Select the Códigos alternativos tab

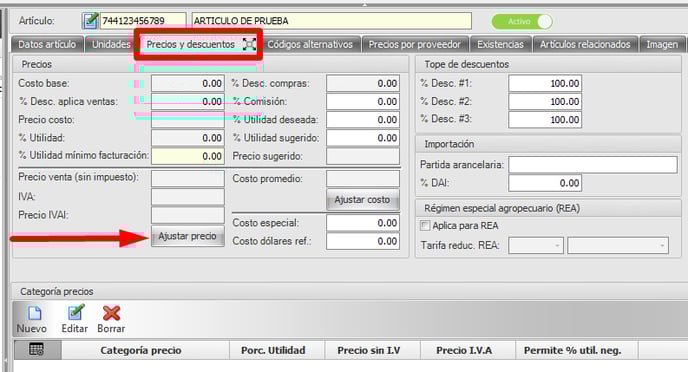point(310,44)
